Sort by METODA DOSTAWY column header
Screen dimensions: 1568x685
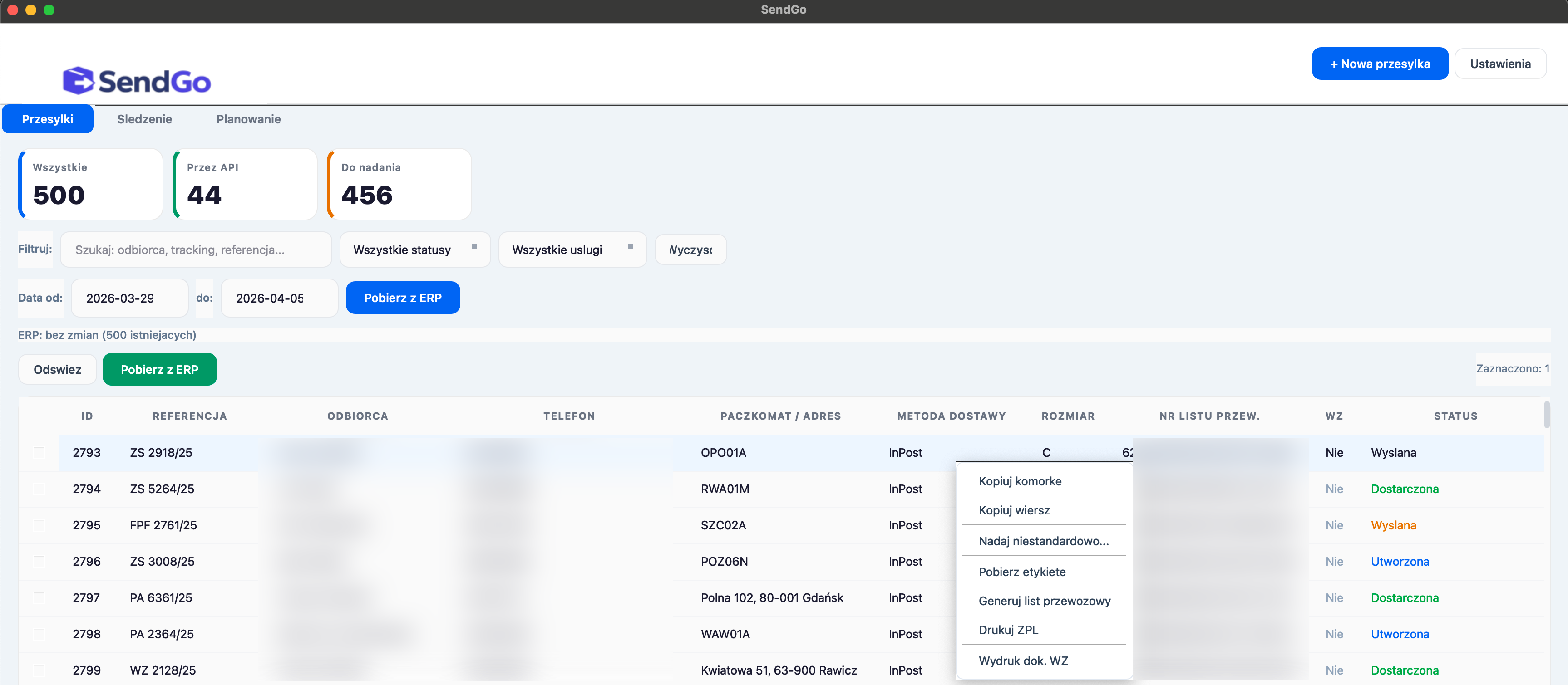951,416
